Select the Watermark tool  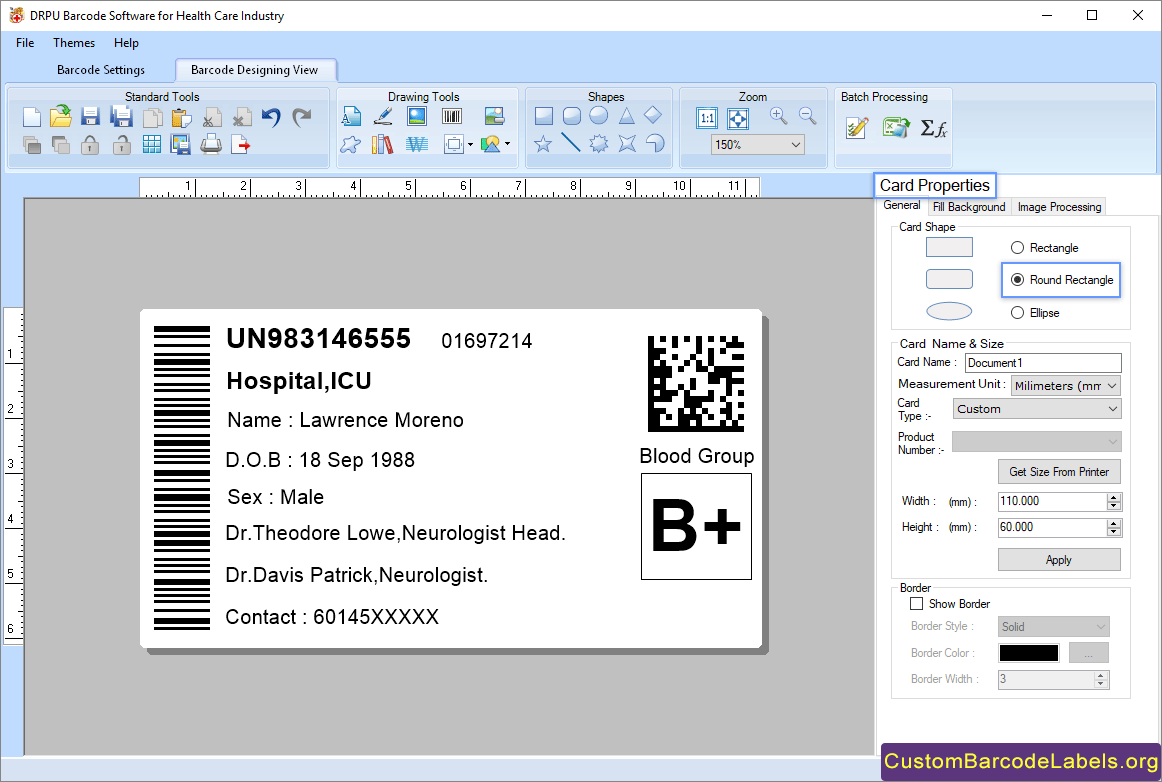click(x=417, y=144)
